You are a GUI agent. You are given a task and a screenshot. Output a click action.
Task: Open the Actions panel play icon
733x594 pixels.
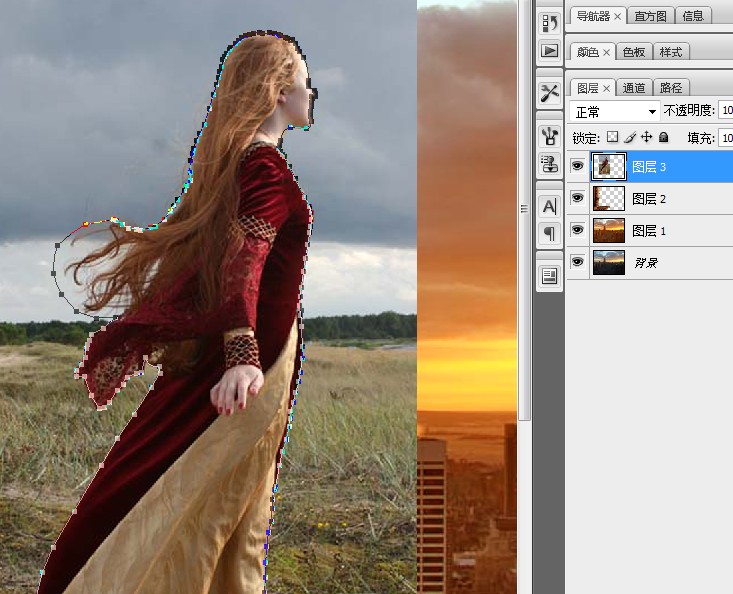549,50
